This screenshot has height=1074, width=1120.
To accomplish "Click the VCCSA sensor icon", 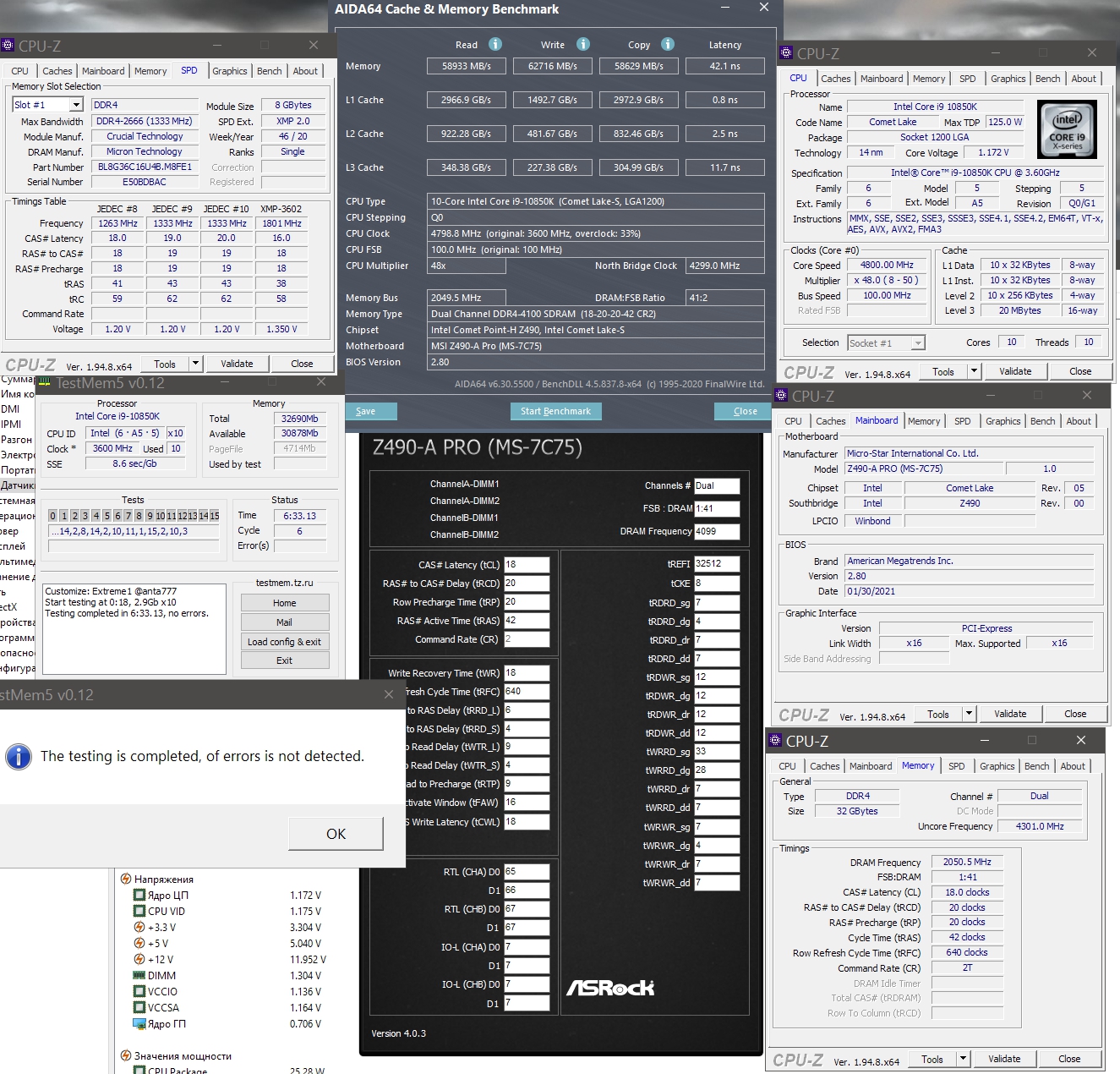I will tap(139, 1007).
